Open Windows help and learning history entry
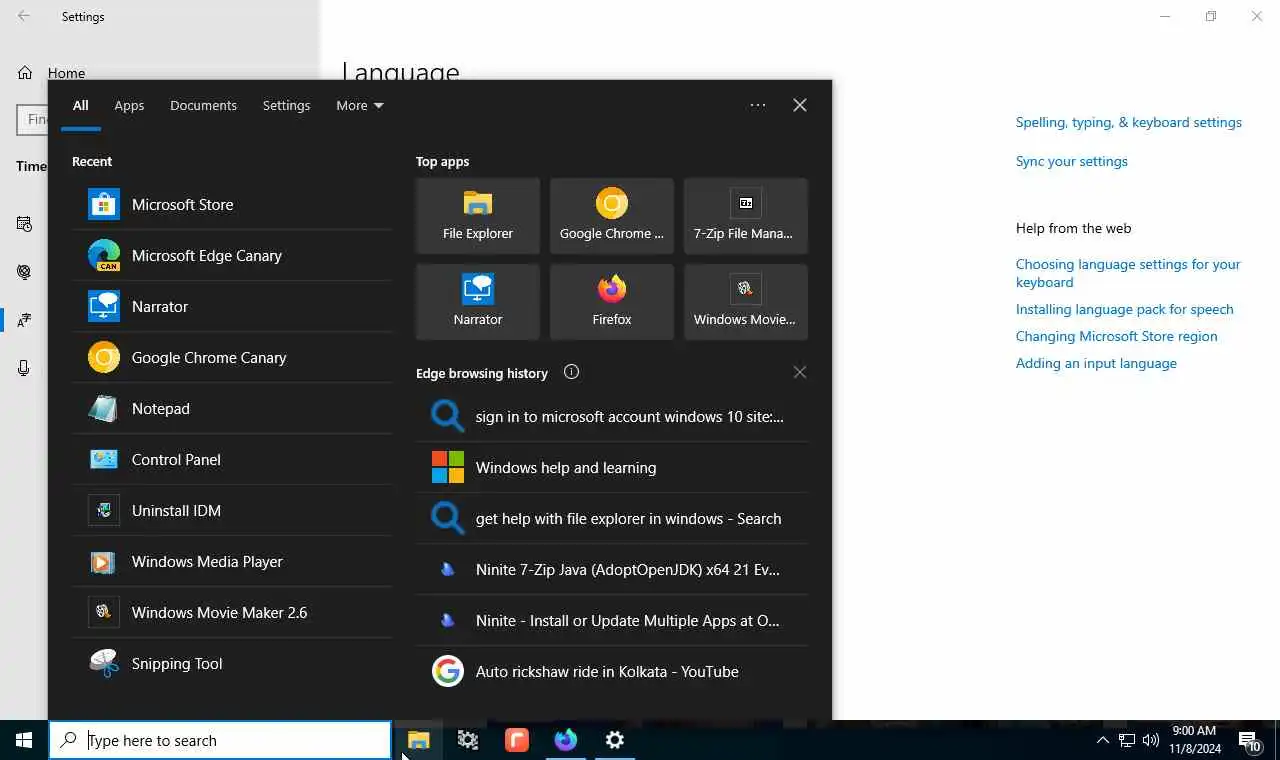1280x760 pixels. [x=612, y=467]
